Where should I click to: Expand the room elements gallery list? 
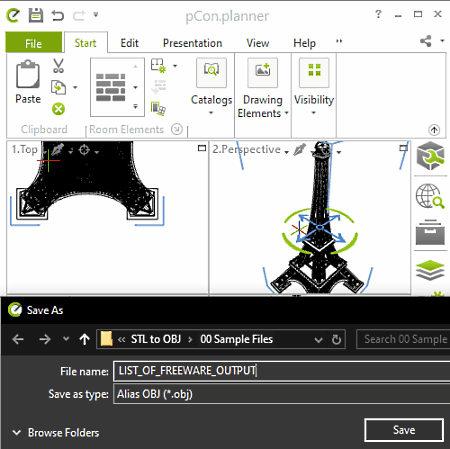coord(135,107)
